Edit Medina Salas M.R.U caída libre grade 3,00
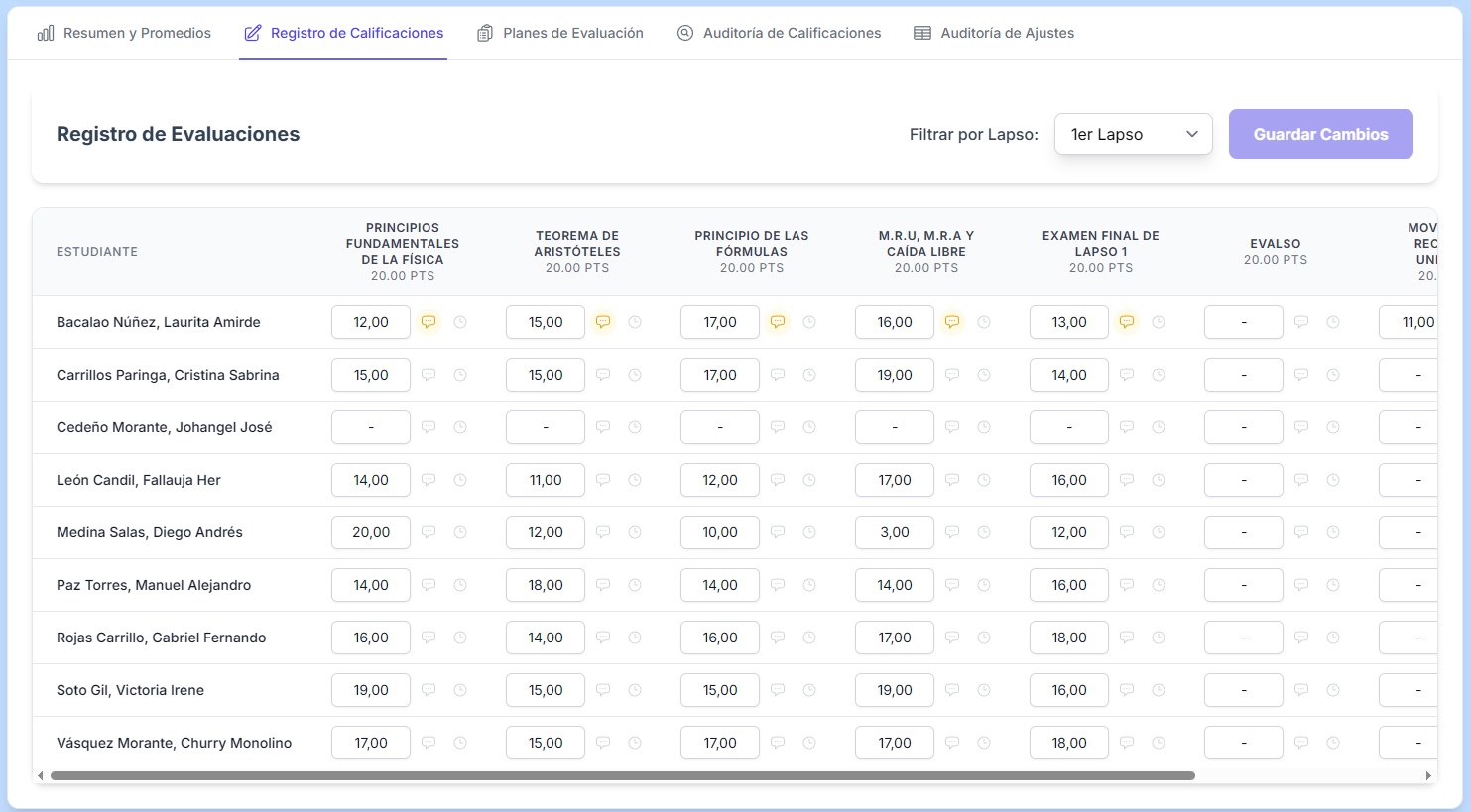1471x812 pixels. 895,532
